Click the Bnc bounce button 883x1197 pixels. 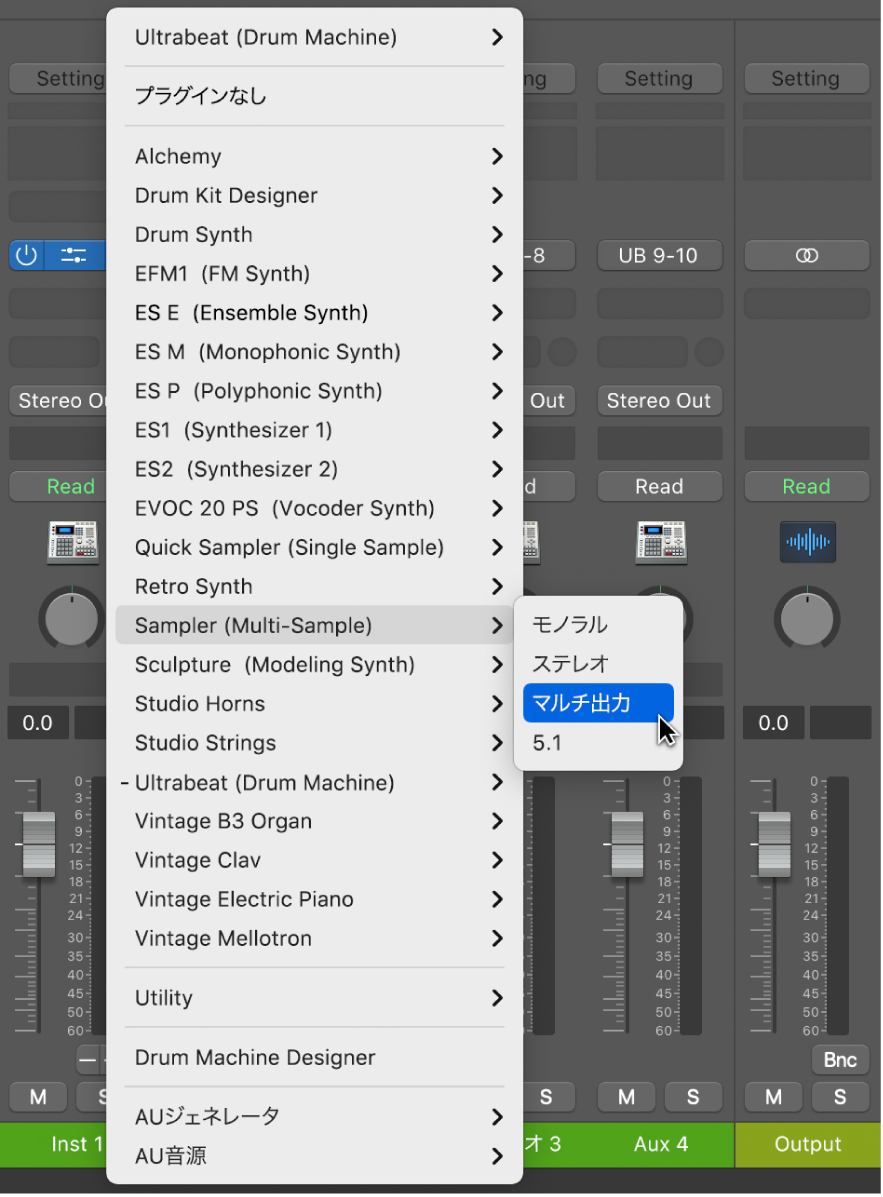[x=840, y=1059]
